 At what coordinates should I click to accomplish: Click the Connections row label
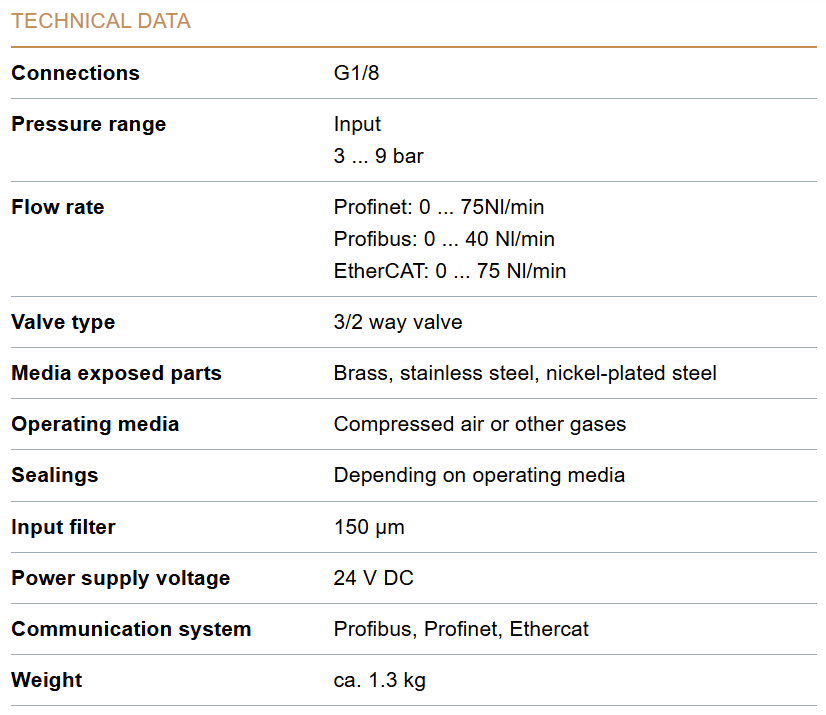75,73
